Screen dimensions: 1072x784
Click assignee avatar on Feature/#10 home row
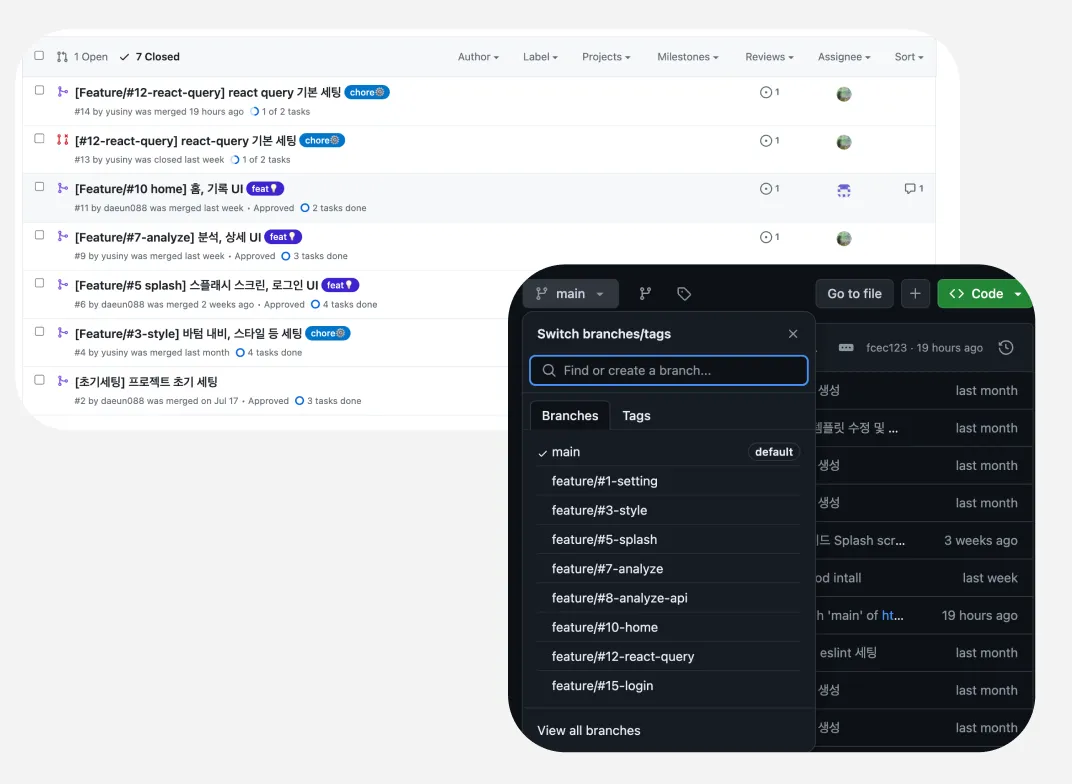tap(844, 191)
